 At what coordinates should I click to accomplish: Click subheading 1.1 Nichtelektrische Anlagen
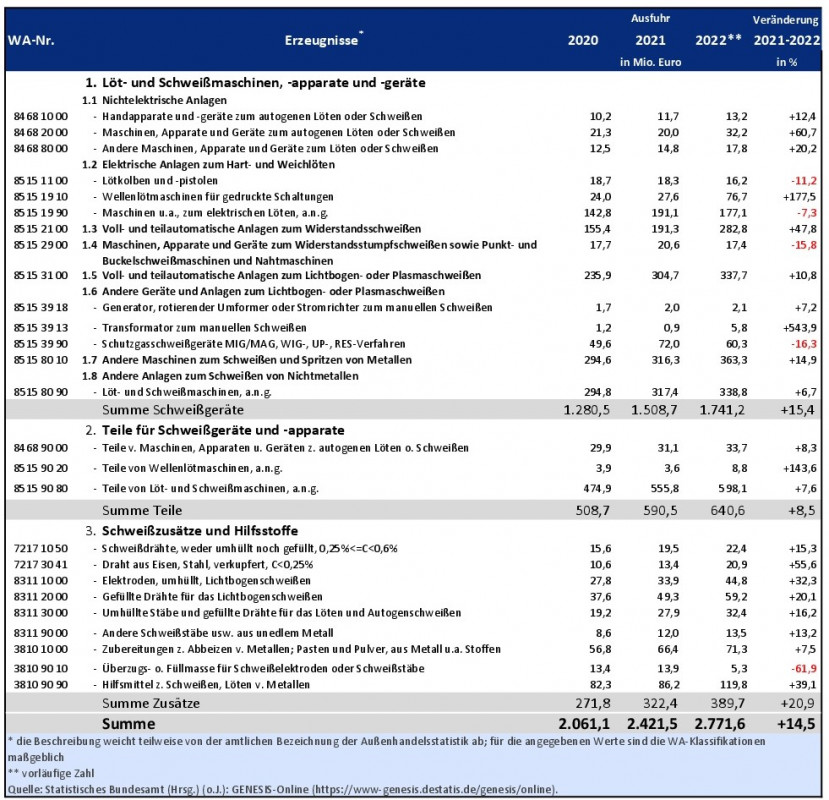point(153,100)
